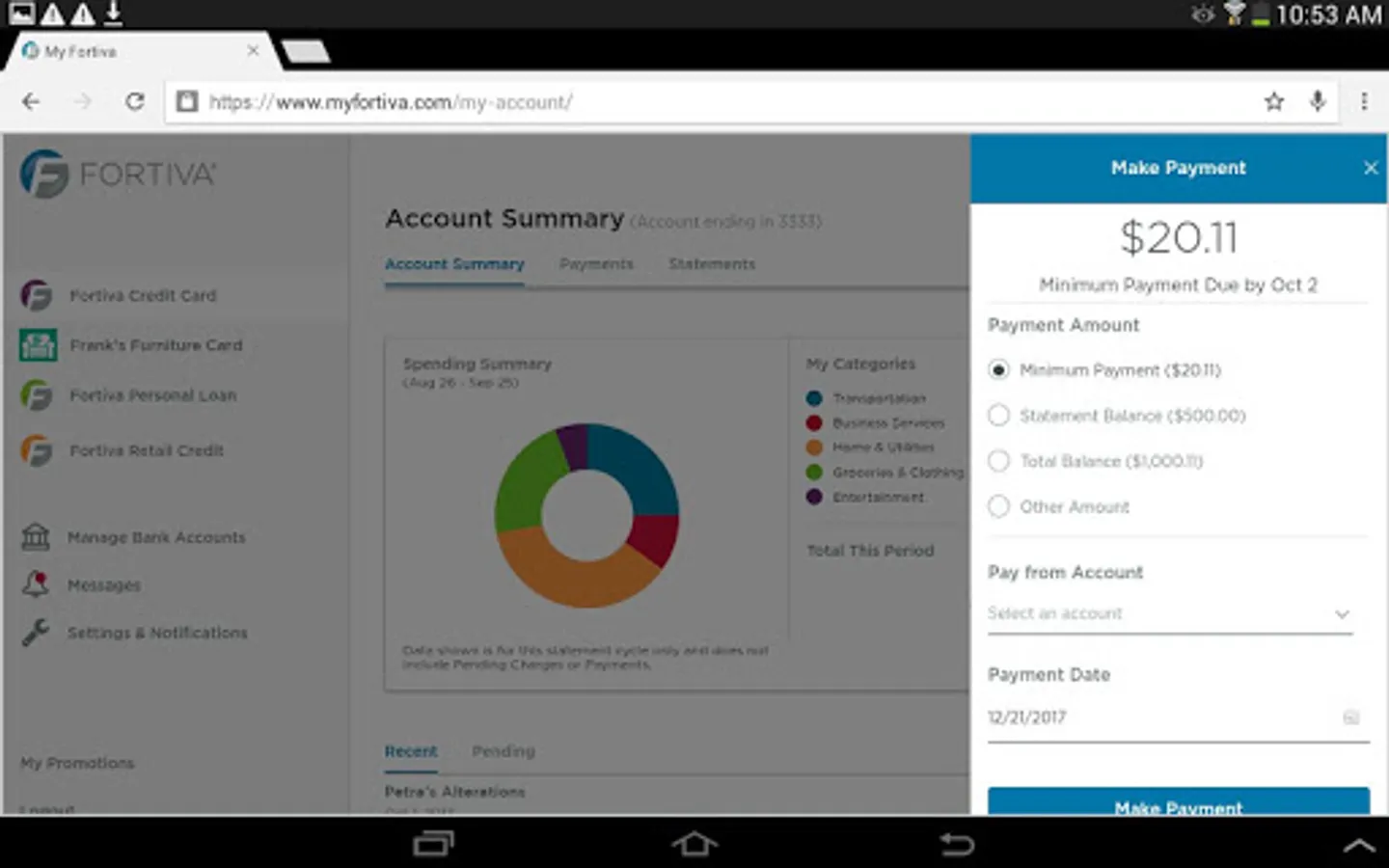Click the page info icon in address bar
The width and height of the screenshot is (1389, 868).
click(x=187, y=101)
